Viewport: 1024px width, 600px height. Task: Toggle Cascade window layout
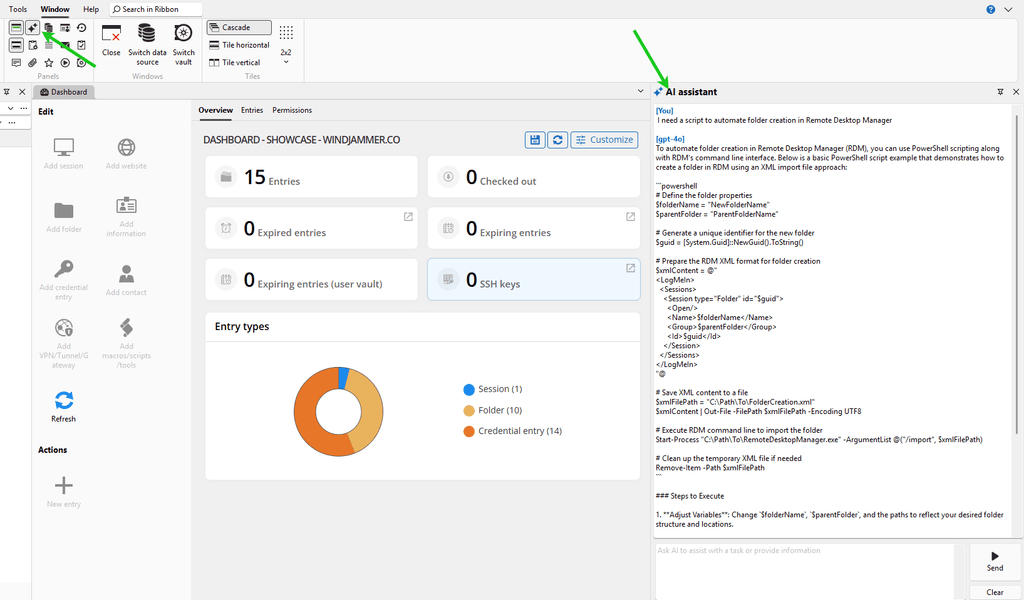tap(239, 28)
